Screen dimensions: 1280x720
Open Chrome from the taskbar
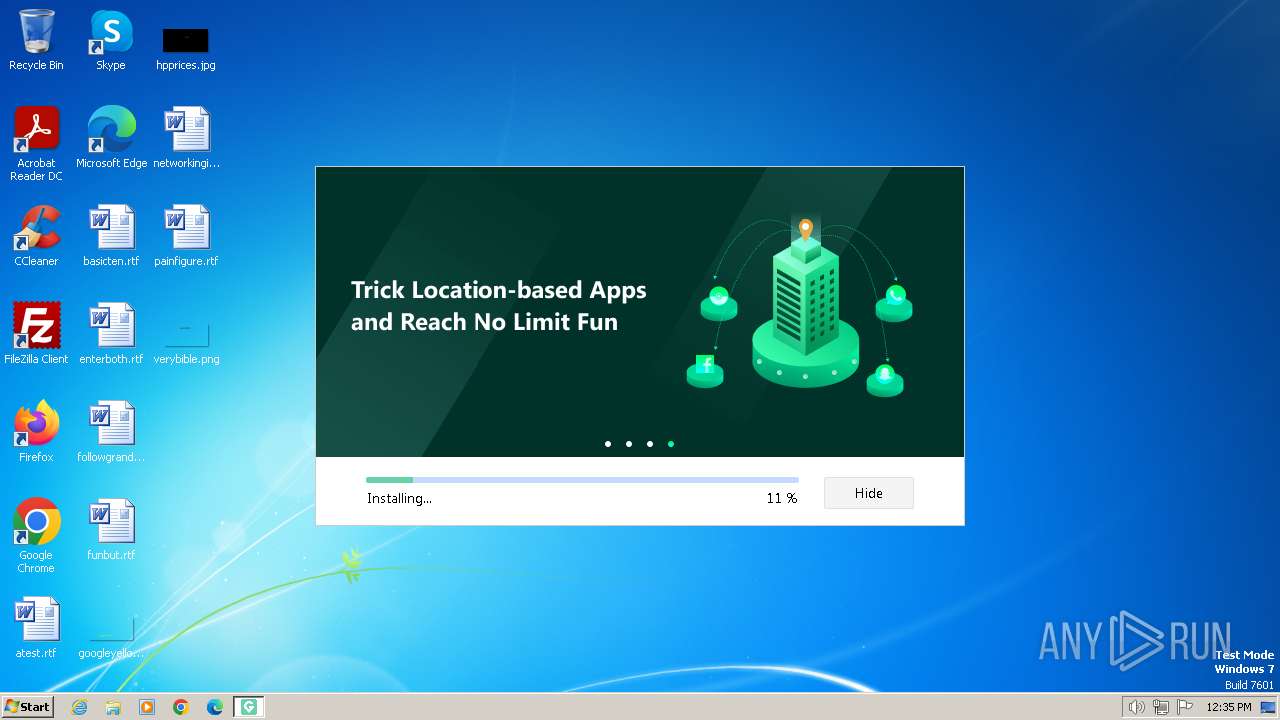point(181,707)
